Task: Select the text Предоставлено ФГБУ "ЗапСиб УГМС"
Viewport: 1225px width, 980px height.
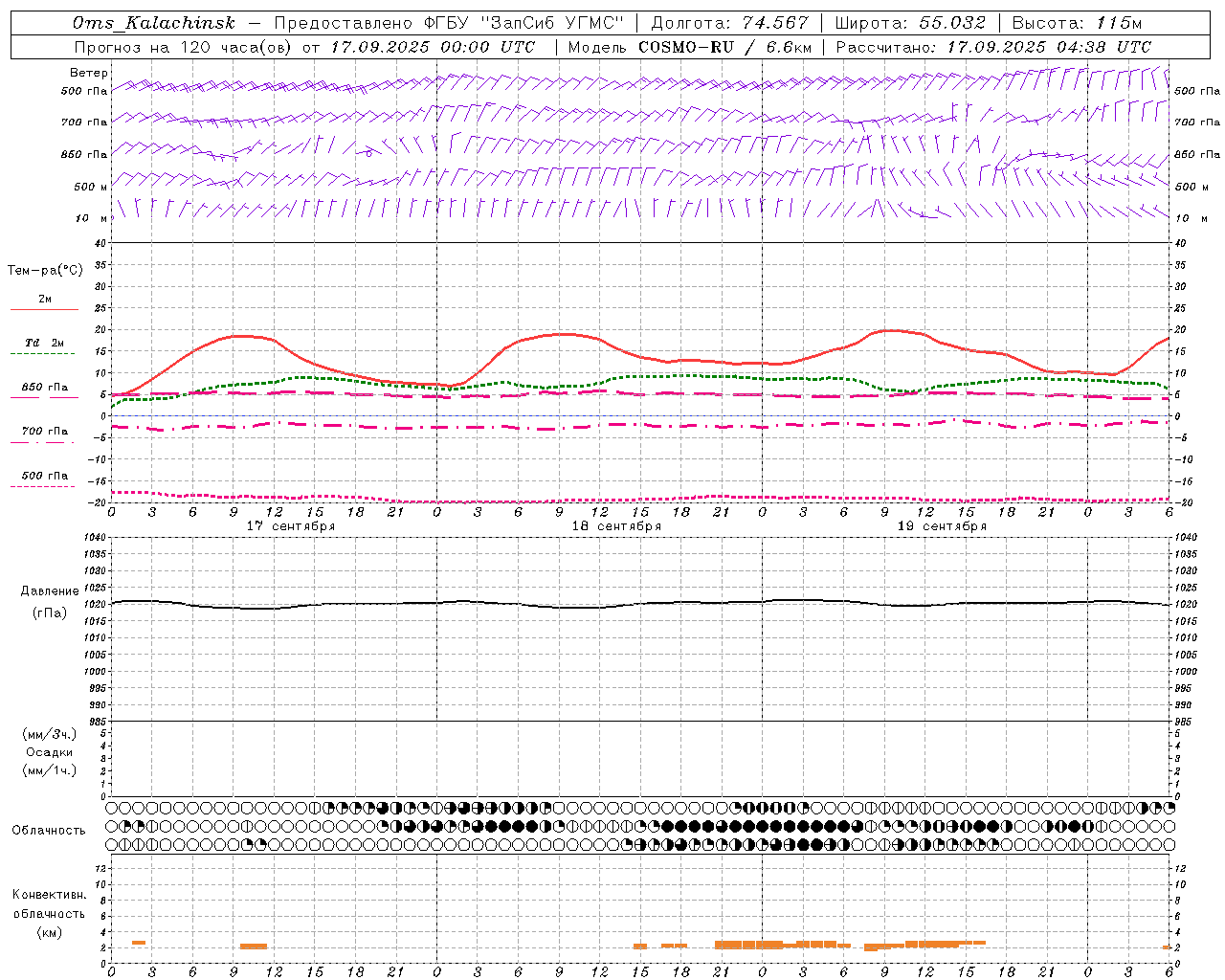Action: pos(449,23)
